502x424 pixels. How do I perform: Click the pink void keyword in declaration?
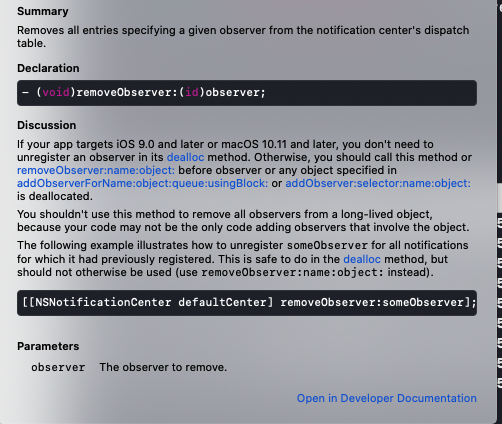coord(56,92)
